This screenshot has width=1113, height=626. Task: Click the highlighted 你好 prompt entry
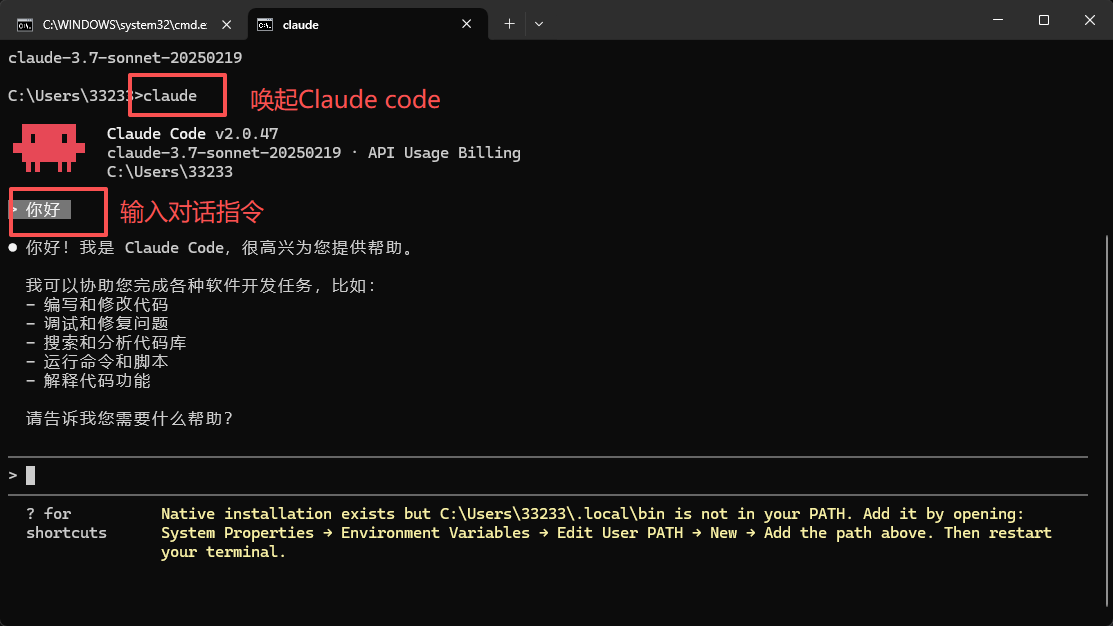pyautogui.click(x=43, y=210)
